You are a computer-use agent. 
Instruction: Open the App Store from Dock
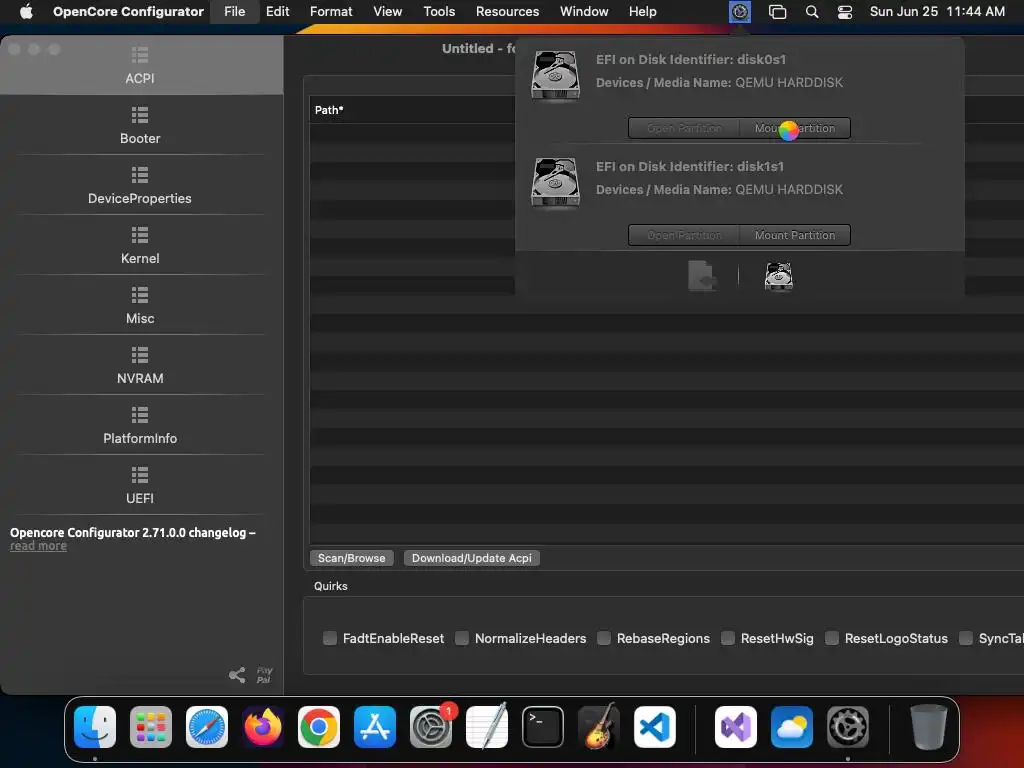tap(375, 727)
